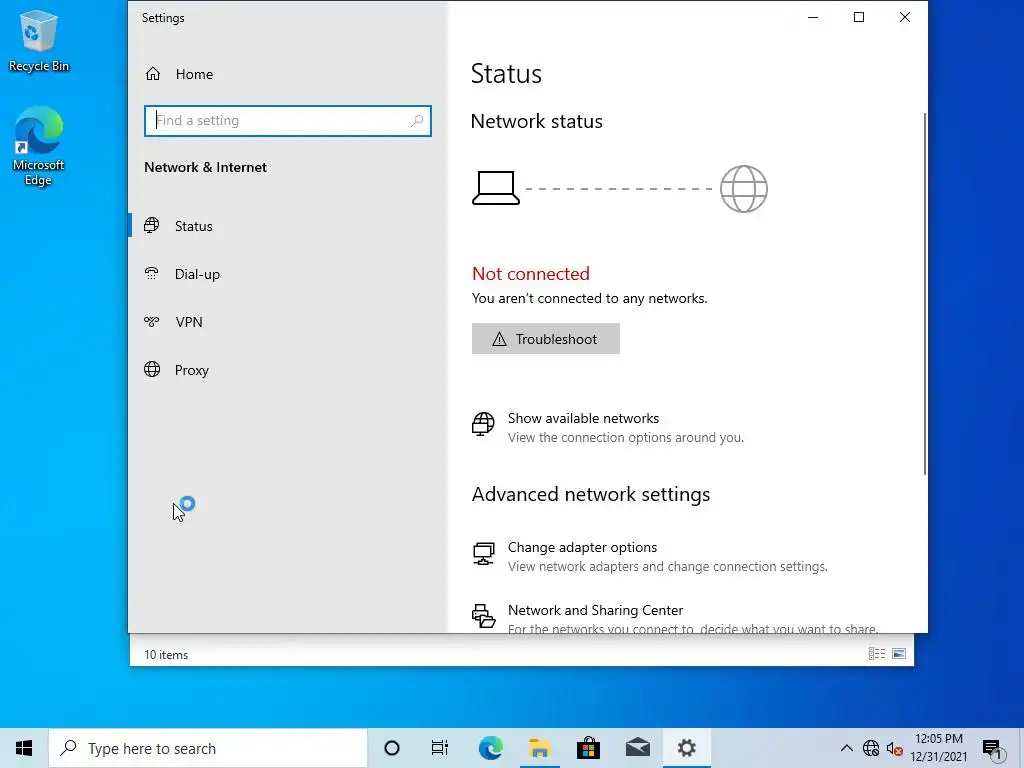The width and height of the screenshot is (1024, 768).
Task: Open the Action Center notifications icon
Action: coord(992,748)
